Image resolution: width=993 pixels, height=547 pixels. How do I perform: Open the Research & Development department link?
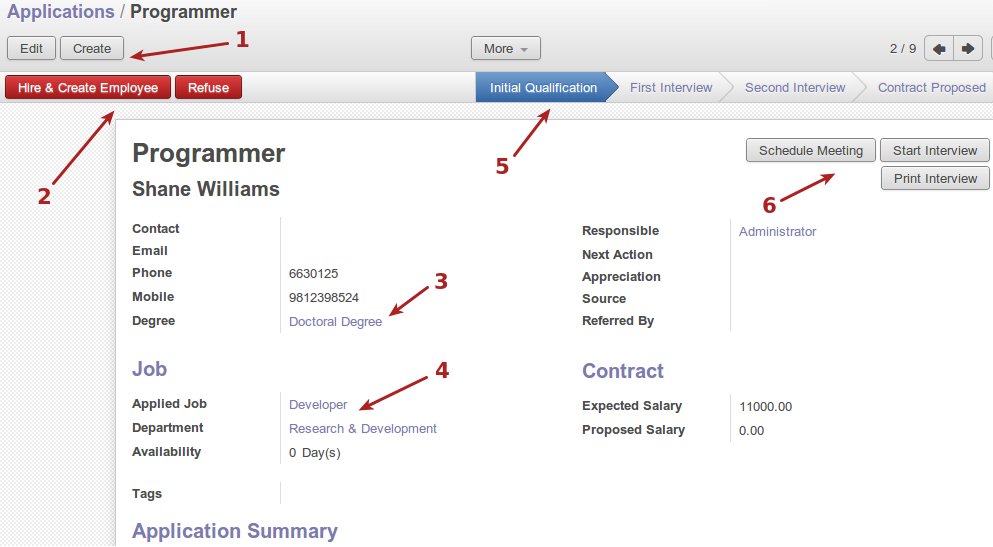[x=362, y=429]
